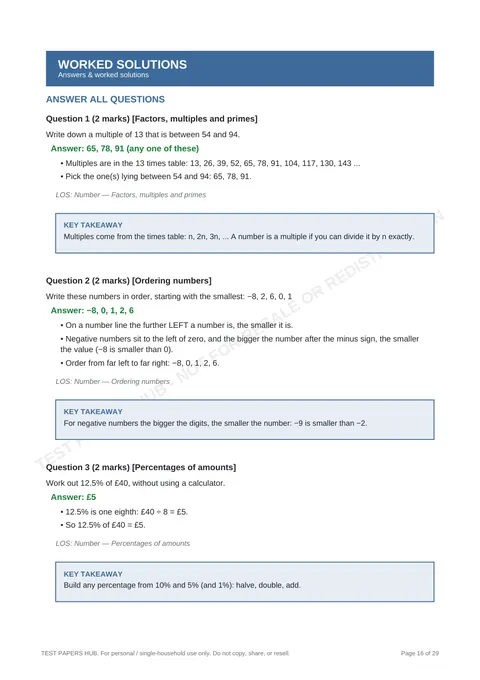Click the TEST PAPERS HUB footer notice
Image resolution: width=480 pixels, height=680 pixels.
tap(165, 653)
